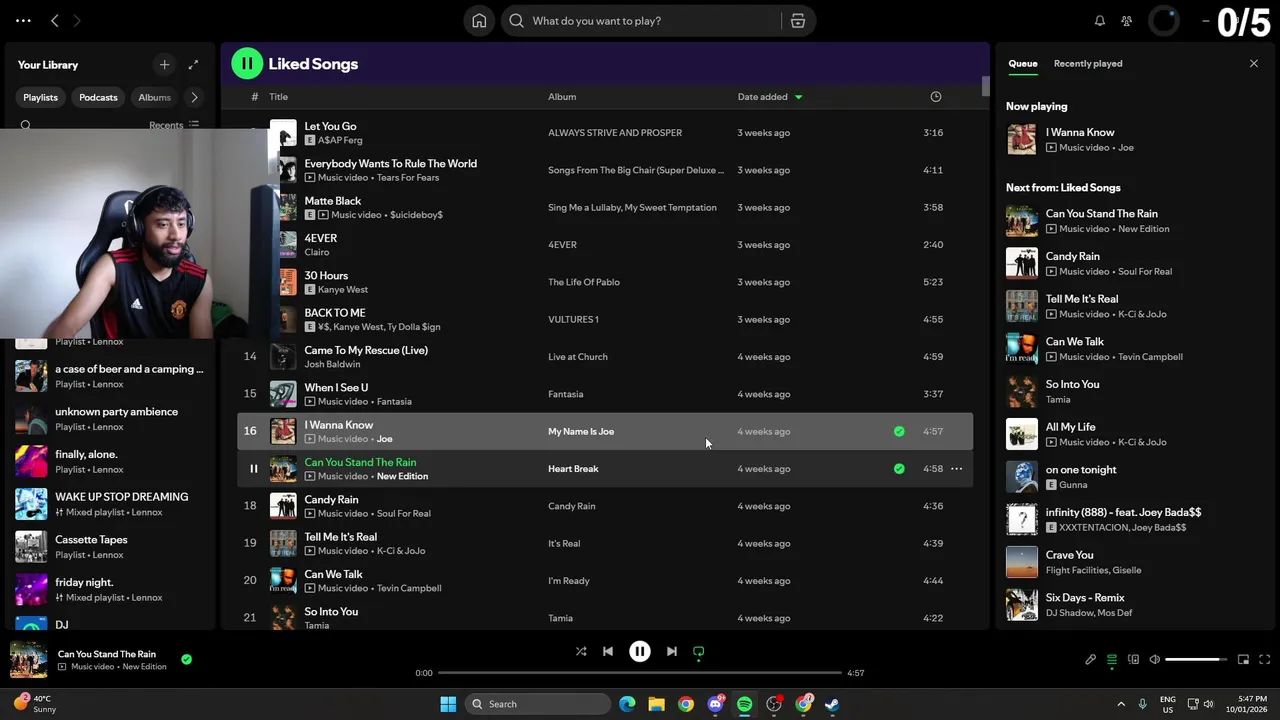Seek within the playback progress bar
This screenshot has width=1280, height=720.
click(x=640, y=673)
